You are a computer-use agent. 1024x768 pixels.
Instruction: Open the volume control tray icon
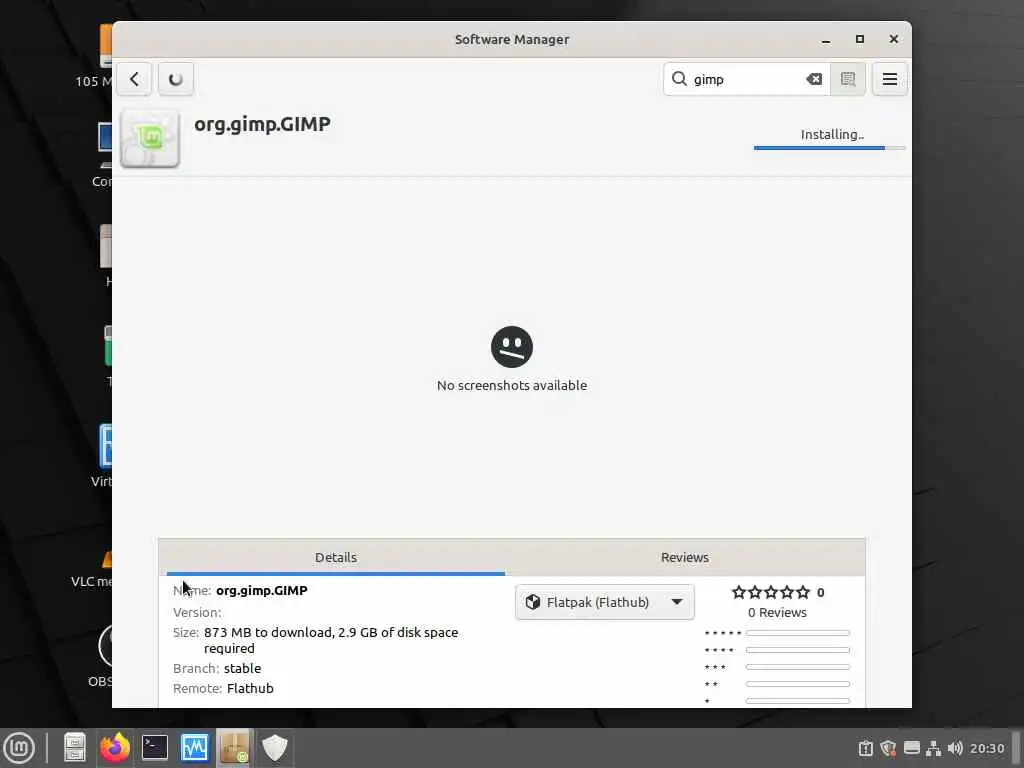(955, 748)
